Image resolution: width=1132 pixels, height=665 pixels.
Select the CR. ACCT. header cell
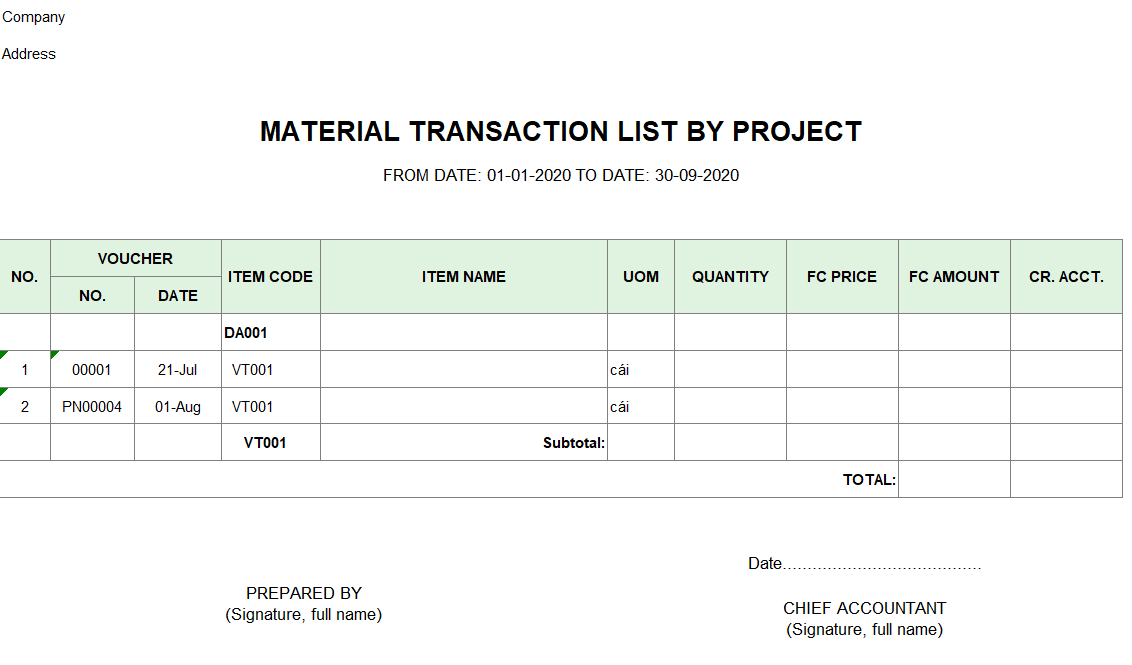pyautogui.click(x=1066, y=277)
